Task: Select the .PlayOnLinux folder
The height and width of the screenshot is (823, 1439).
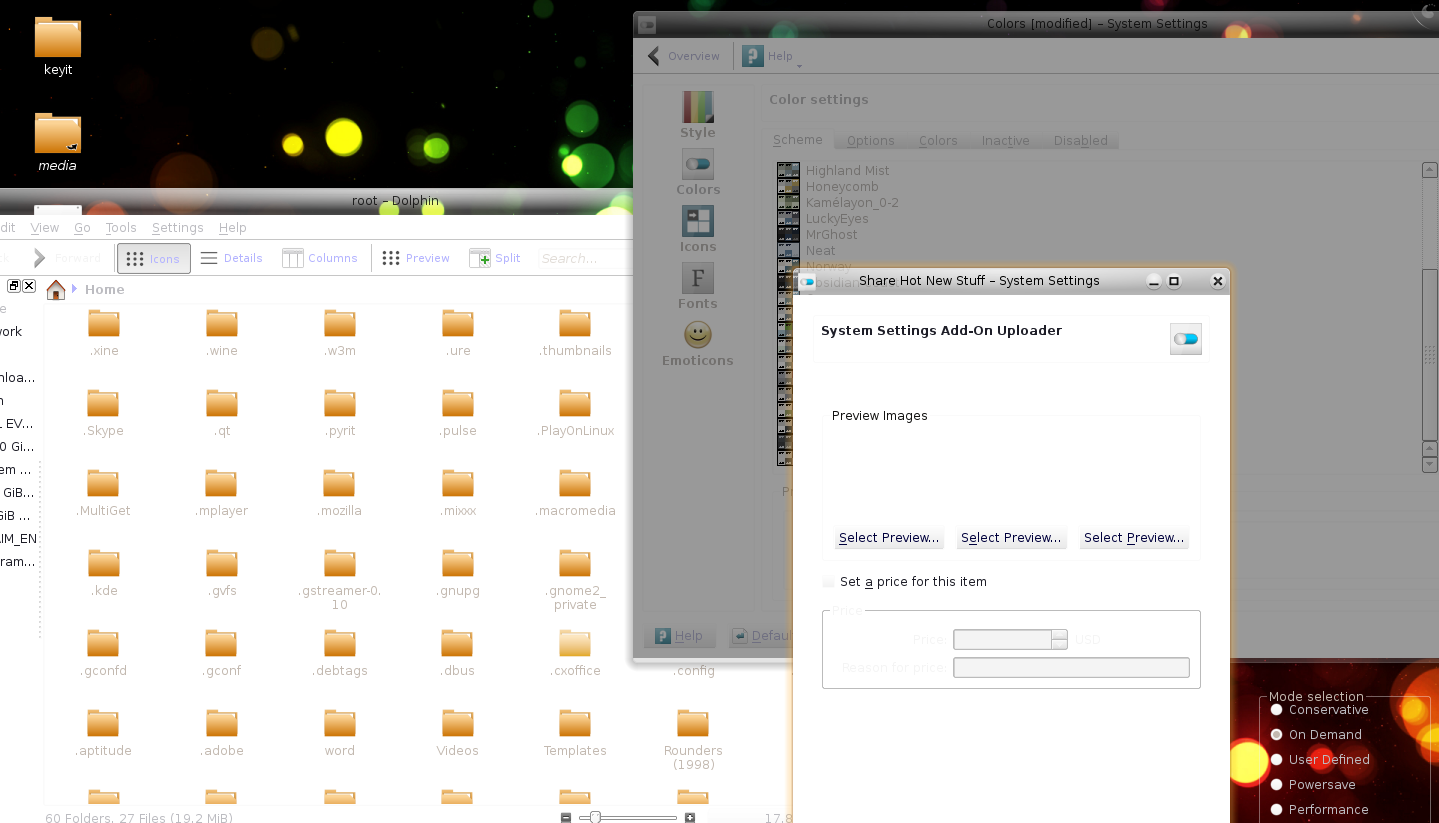Action: click(x=575, y=413)
